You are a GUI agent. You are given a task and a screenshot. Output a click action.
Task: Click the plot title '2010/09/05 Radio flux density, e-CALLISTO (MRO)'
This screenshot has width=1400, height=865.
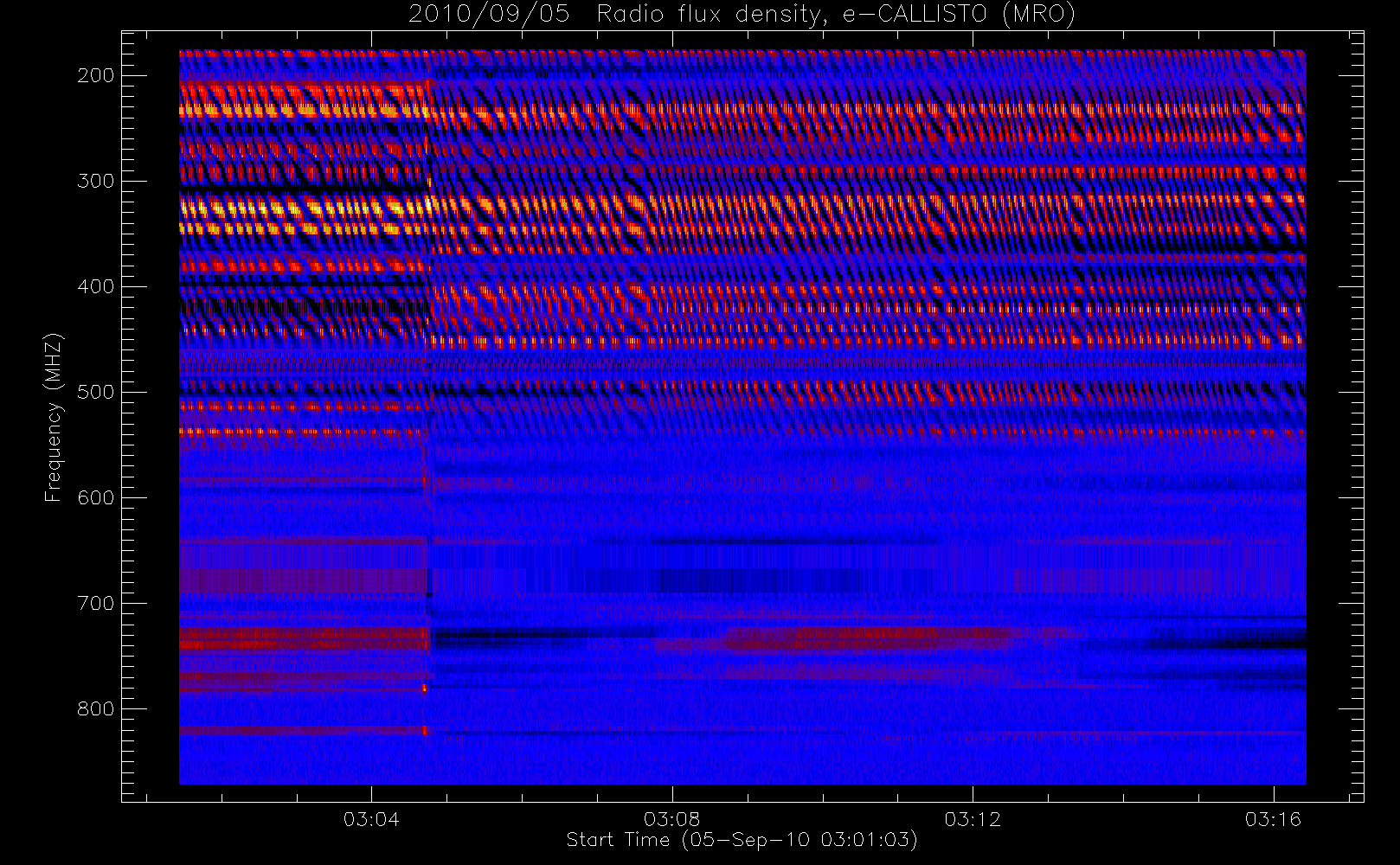[x=742, y=15]
